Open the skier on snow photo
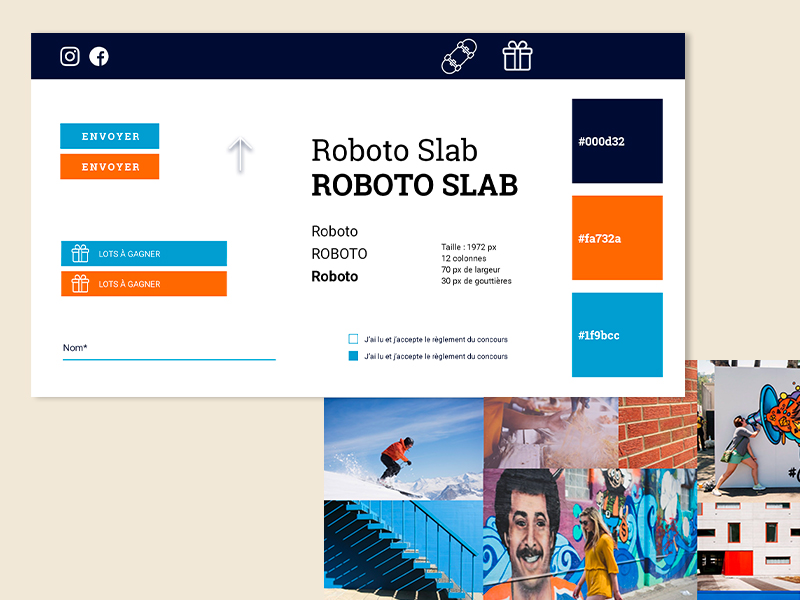This screenshot has height=600, width=800. (403, 449)
